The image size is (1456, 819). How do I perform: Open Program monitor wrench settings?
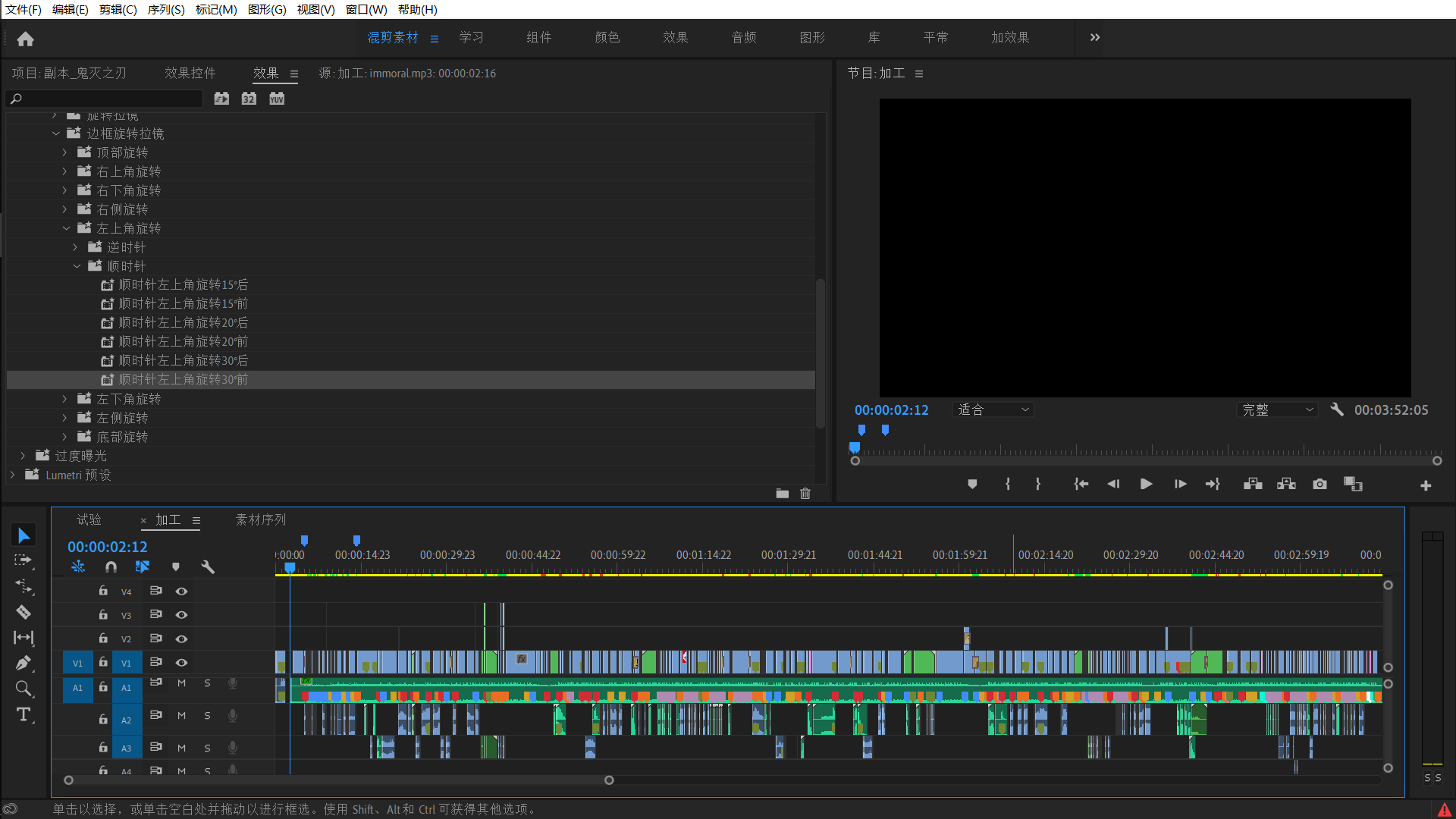point(1337,409)
